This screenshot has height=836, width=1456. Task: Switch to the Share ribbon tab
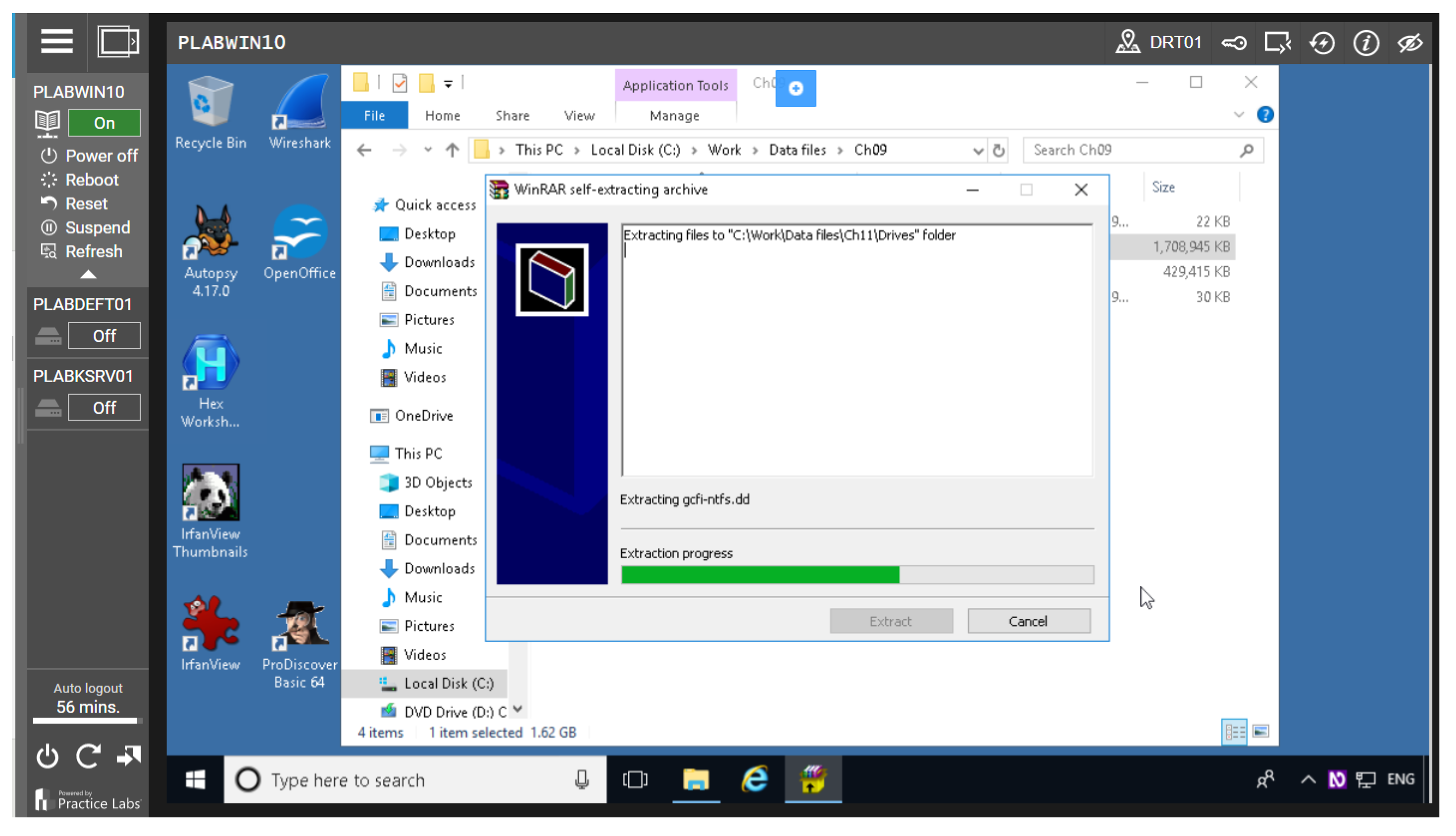[x=512, y=115]
